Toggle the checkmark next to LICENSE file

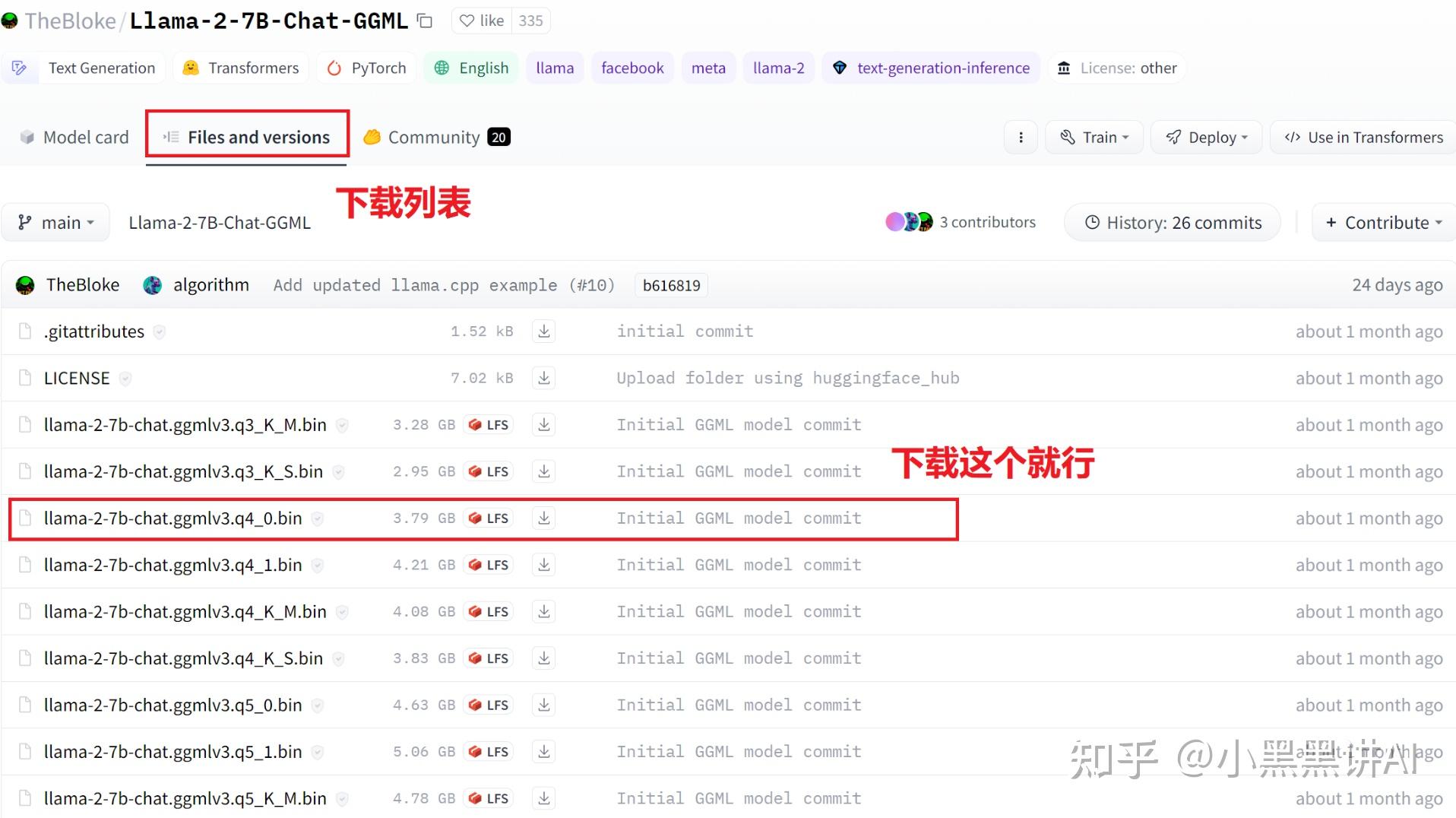[x=125, y=378]
